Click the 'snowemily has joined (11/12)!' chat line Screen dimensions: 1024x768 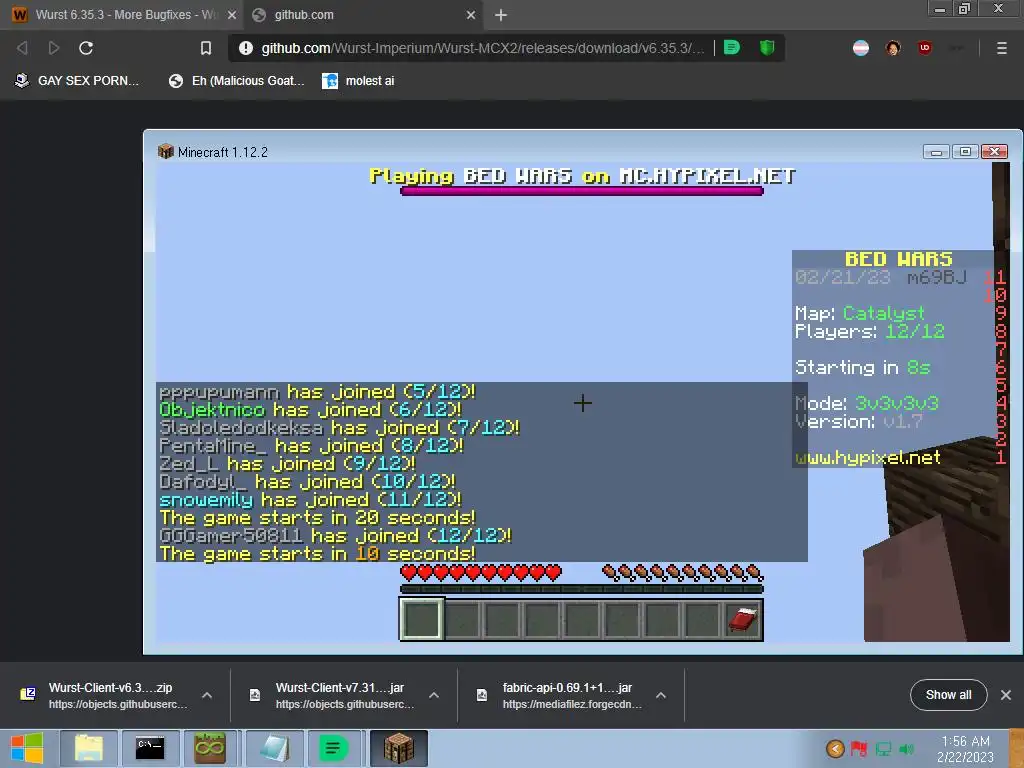coord(310,500)
